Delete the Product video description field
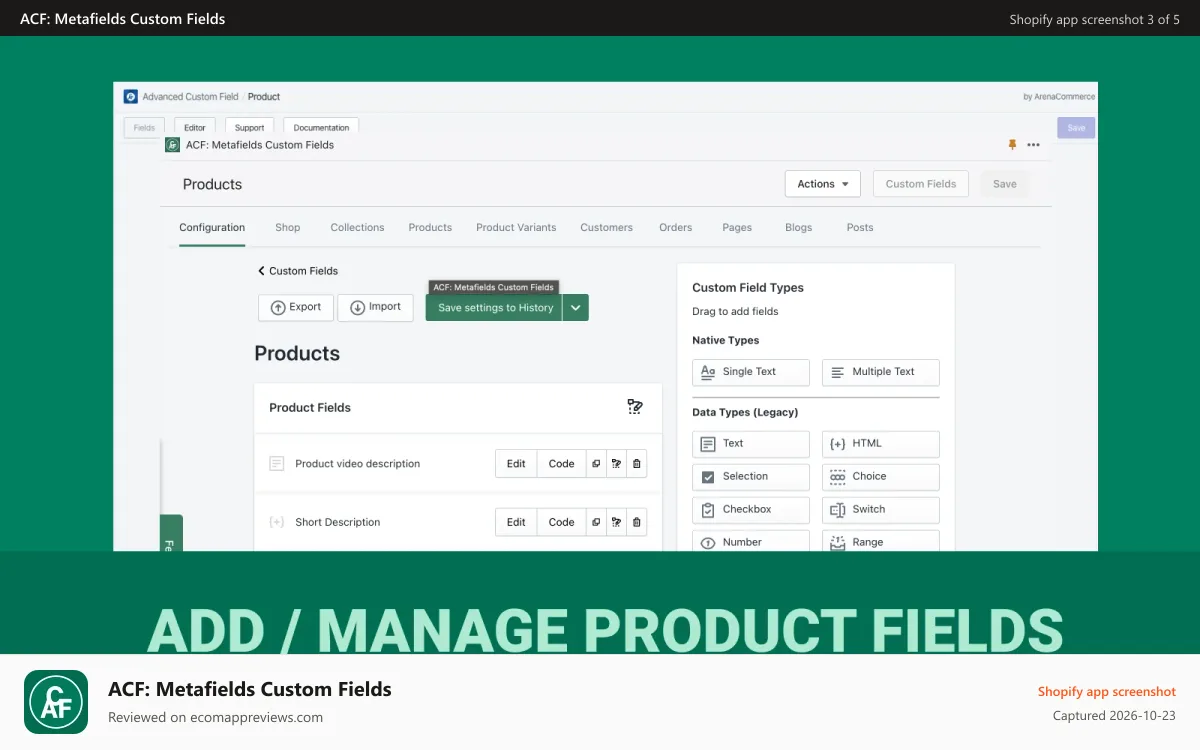Image resolution: width=1200 pixels, height=750 pixels. click(x=637, y=464)
